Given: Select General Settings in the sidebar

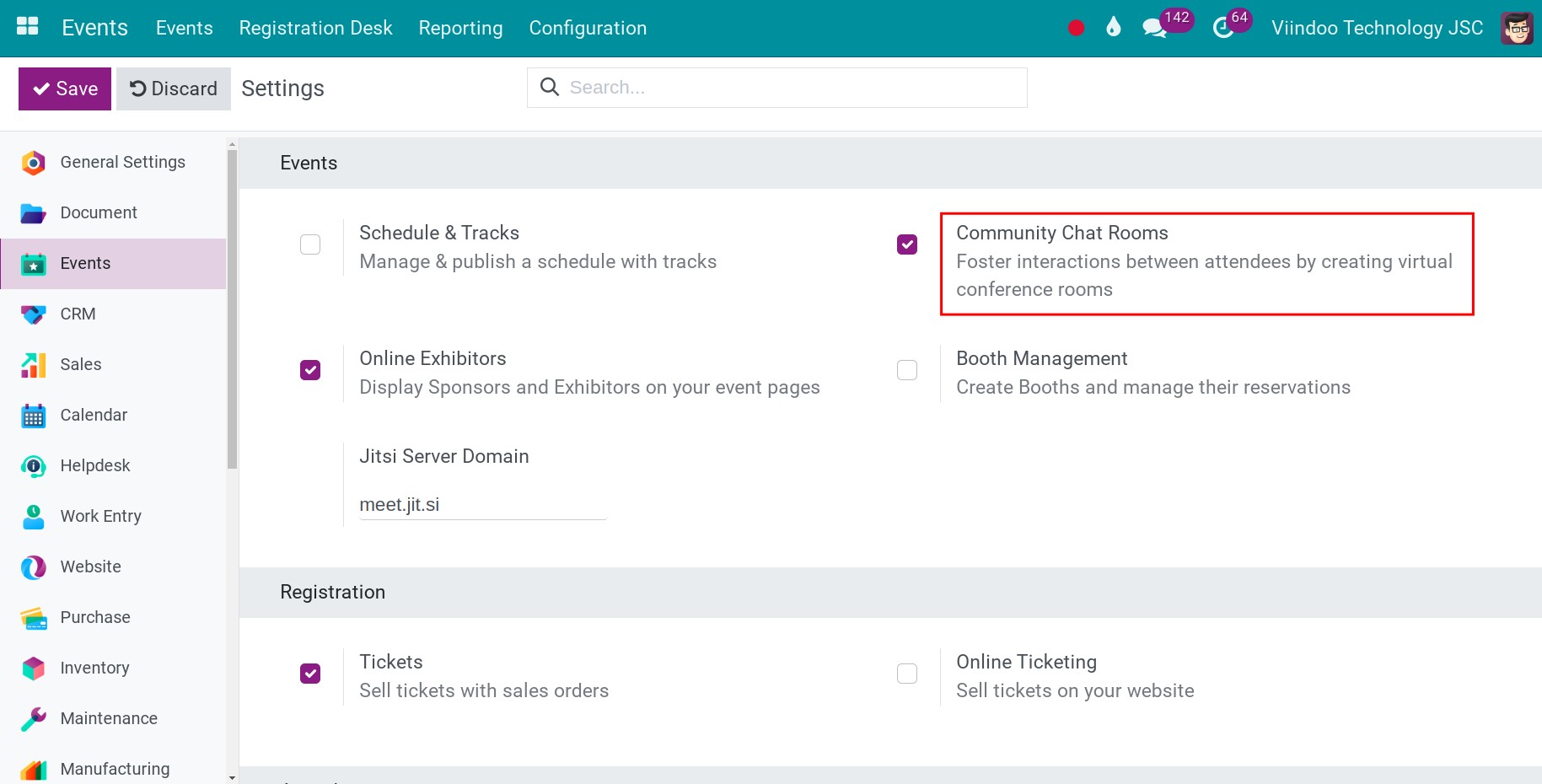Looking at the screenshot, I should (113, 163).
